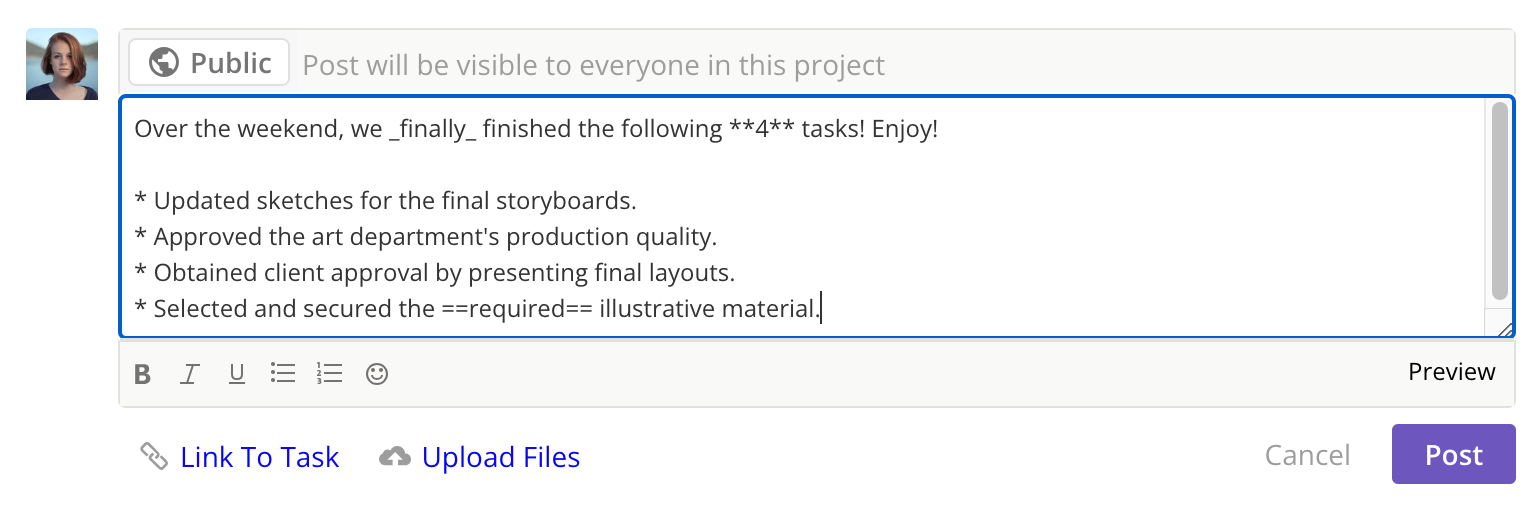Toggle bold formatting in the editor toolbar
This screenshot has height=516, width=1530.
(x=143, y=374)
